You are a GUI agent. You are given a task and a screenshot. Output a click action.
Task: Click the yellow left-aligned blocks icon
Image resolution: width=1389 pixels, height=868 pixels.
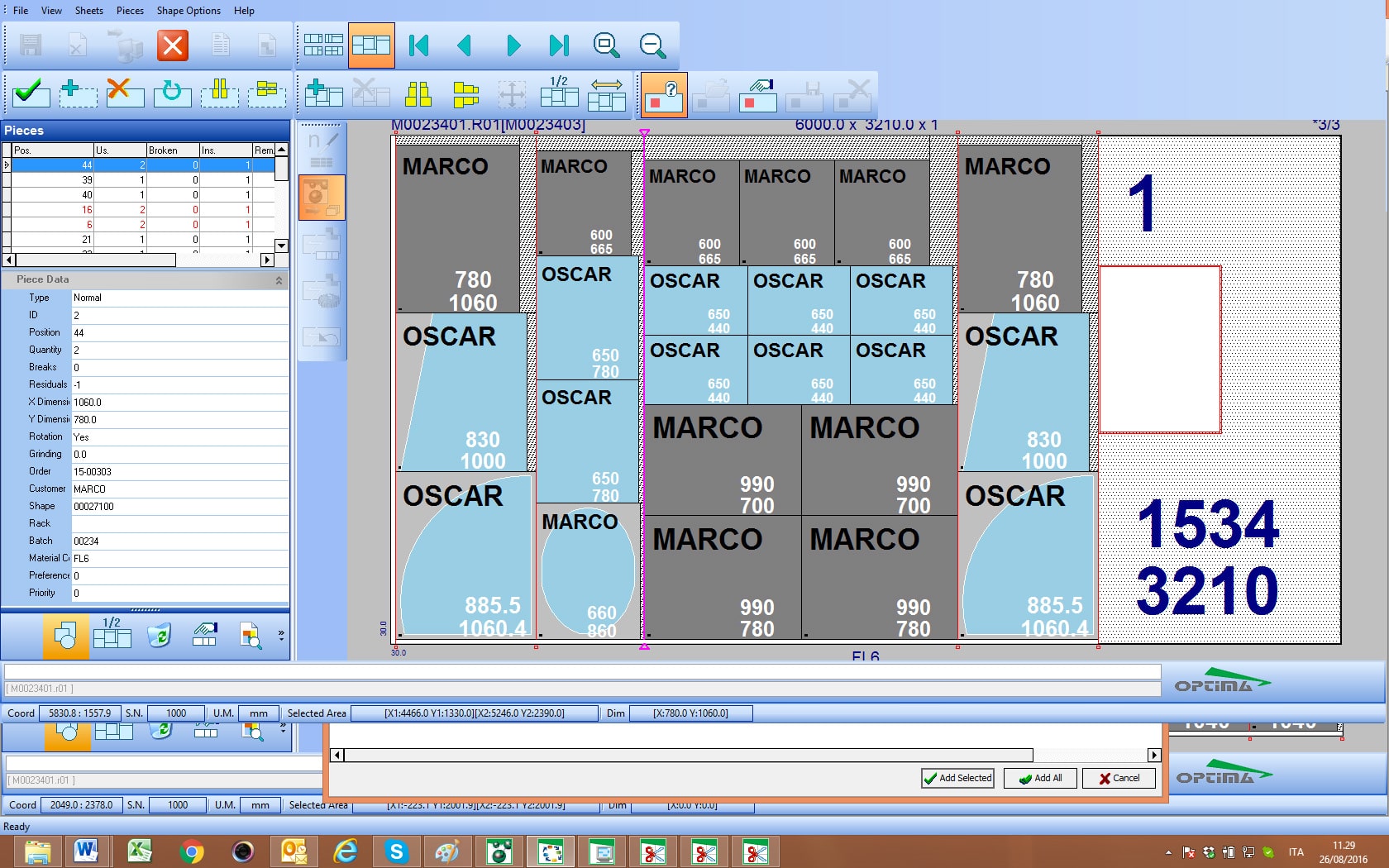coord(465,94)
